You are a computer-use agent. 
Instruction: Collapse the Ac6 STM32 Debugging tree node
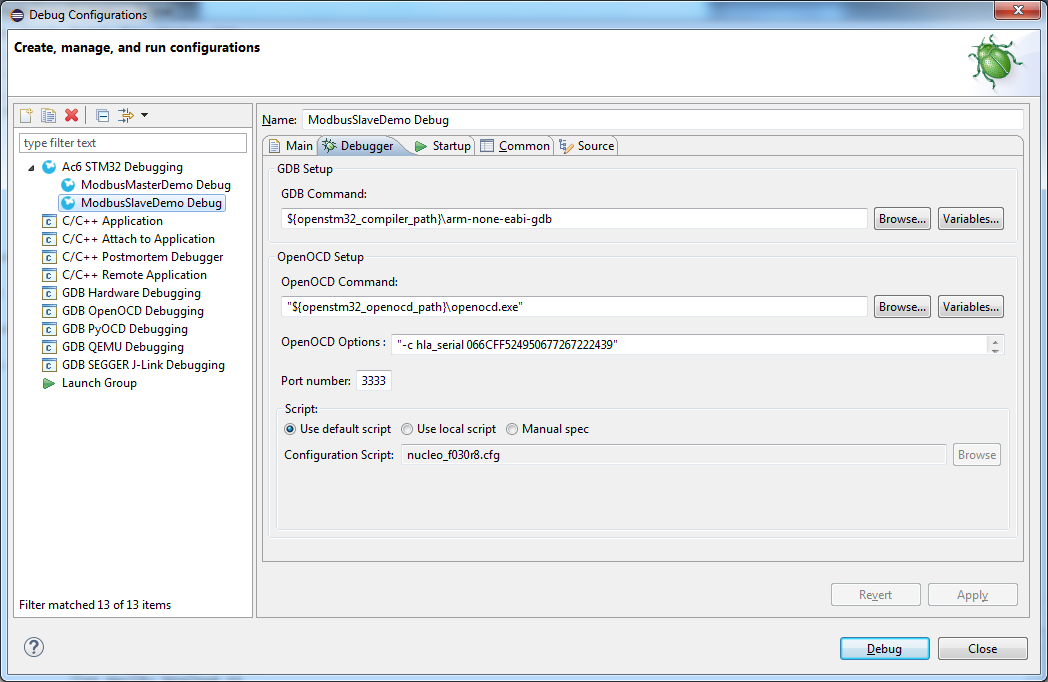point(31,167)
